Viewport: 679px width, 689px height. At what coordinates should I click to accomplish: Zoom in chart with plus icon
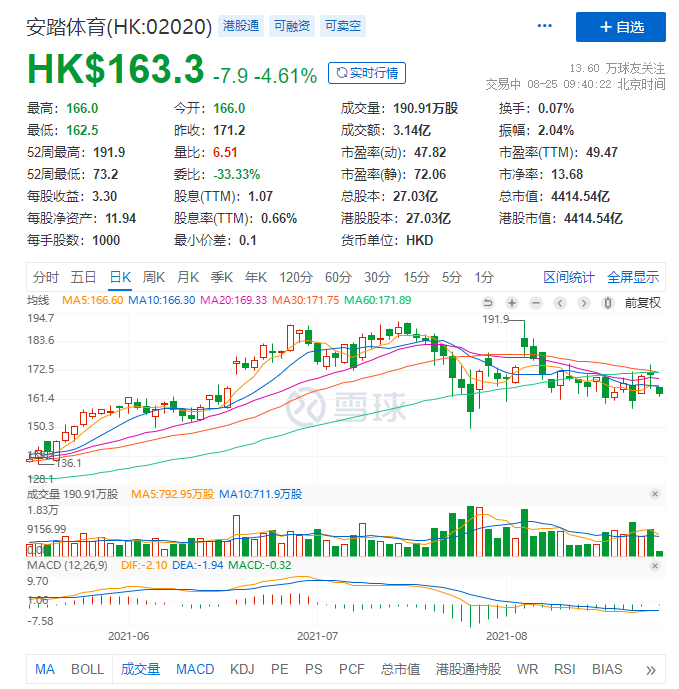click(512, 303)
